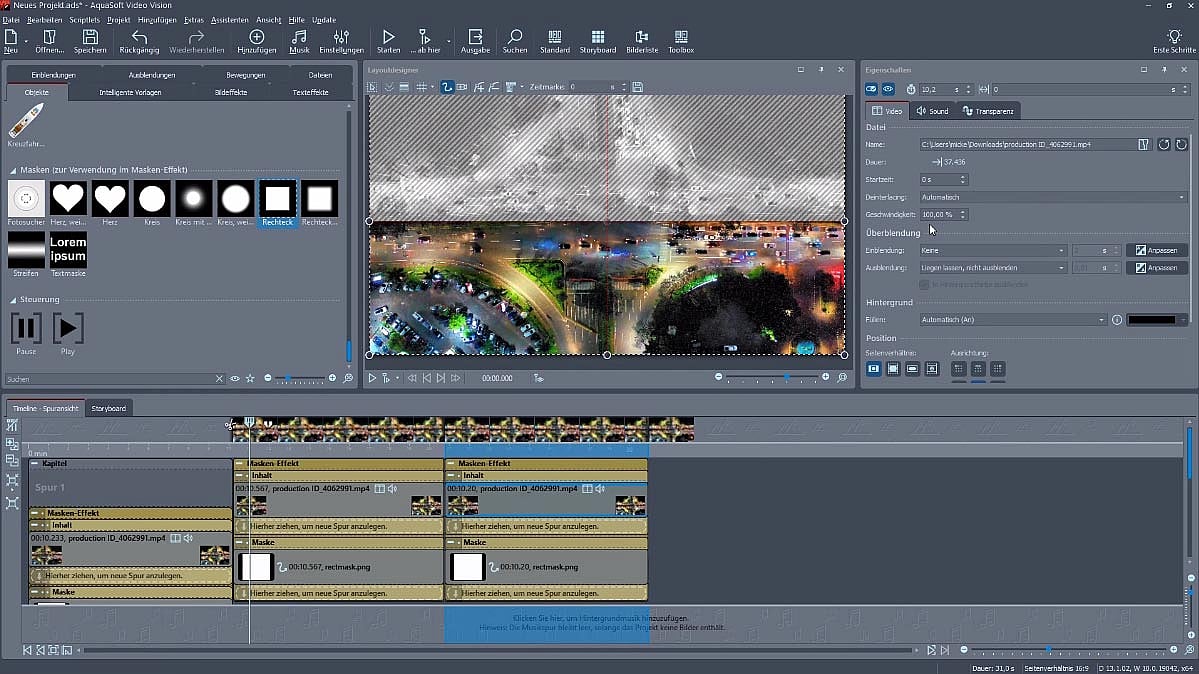Screen dimensions: 1199x674
Task: Open the Bilderliste view
Action: tap(641, 41)
